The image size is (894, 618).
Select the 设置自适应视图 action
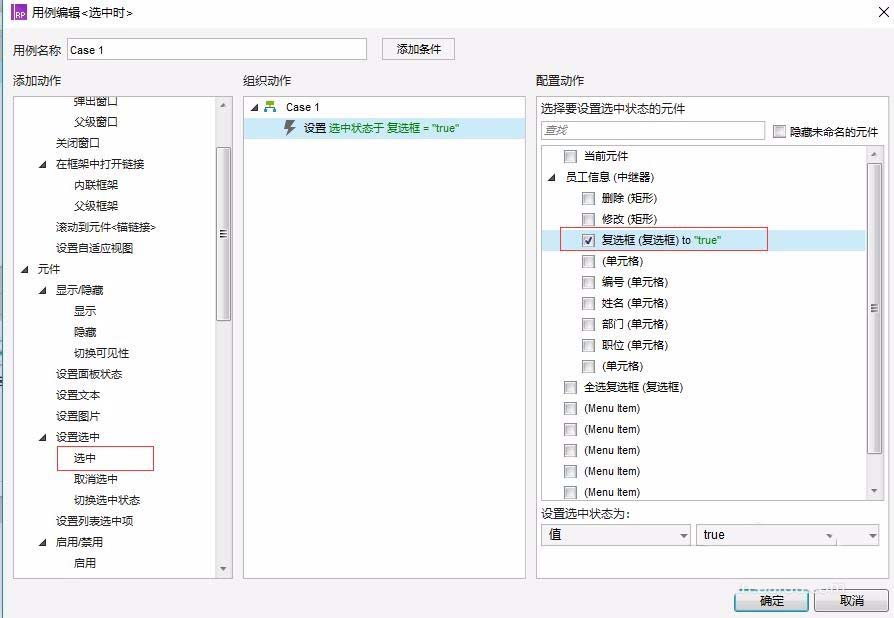pyautogui.click(x=94, y=248)
